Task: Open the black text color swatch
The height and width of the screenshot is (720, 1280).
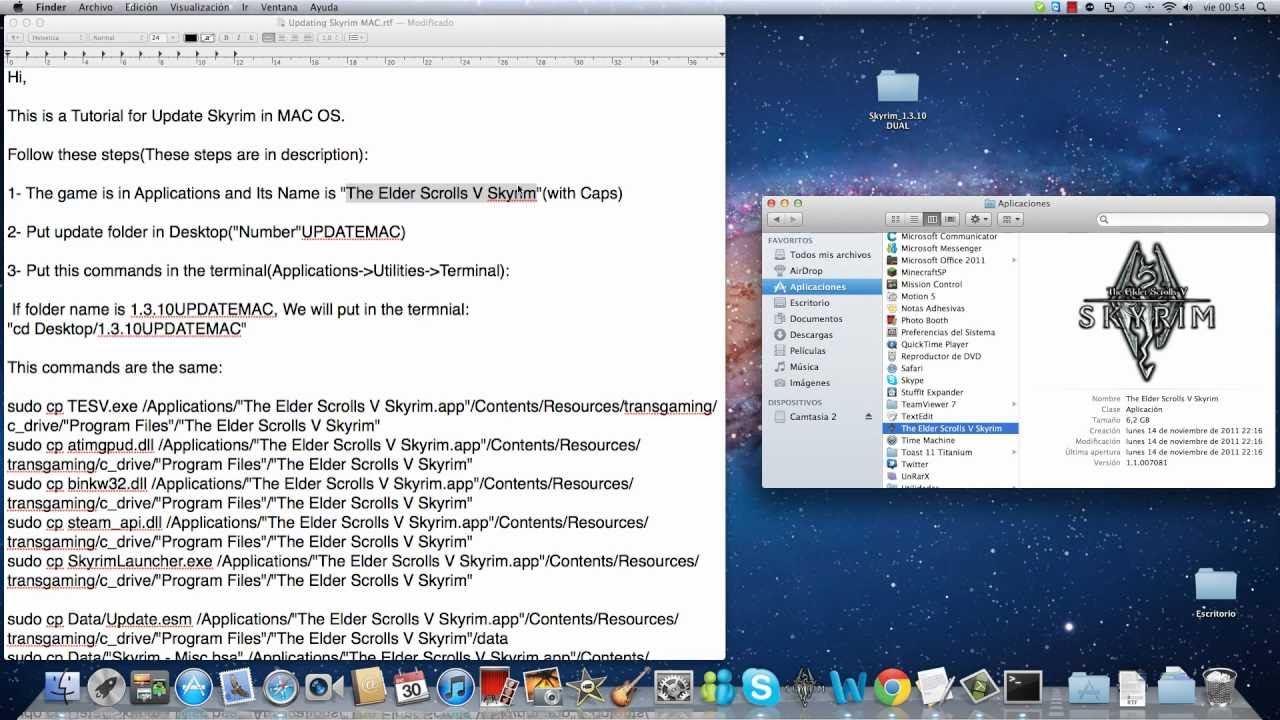Action: 191,38
